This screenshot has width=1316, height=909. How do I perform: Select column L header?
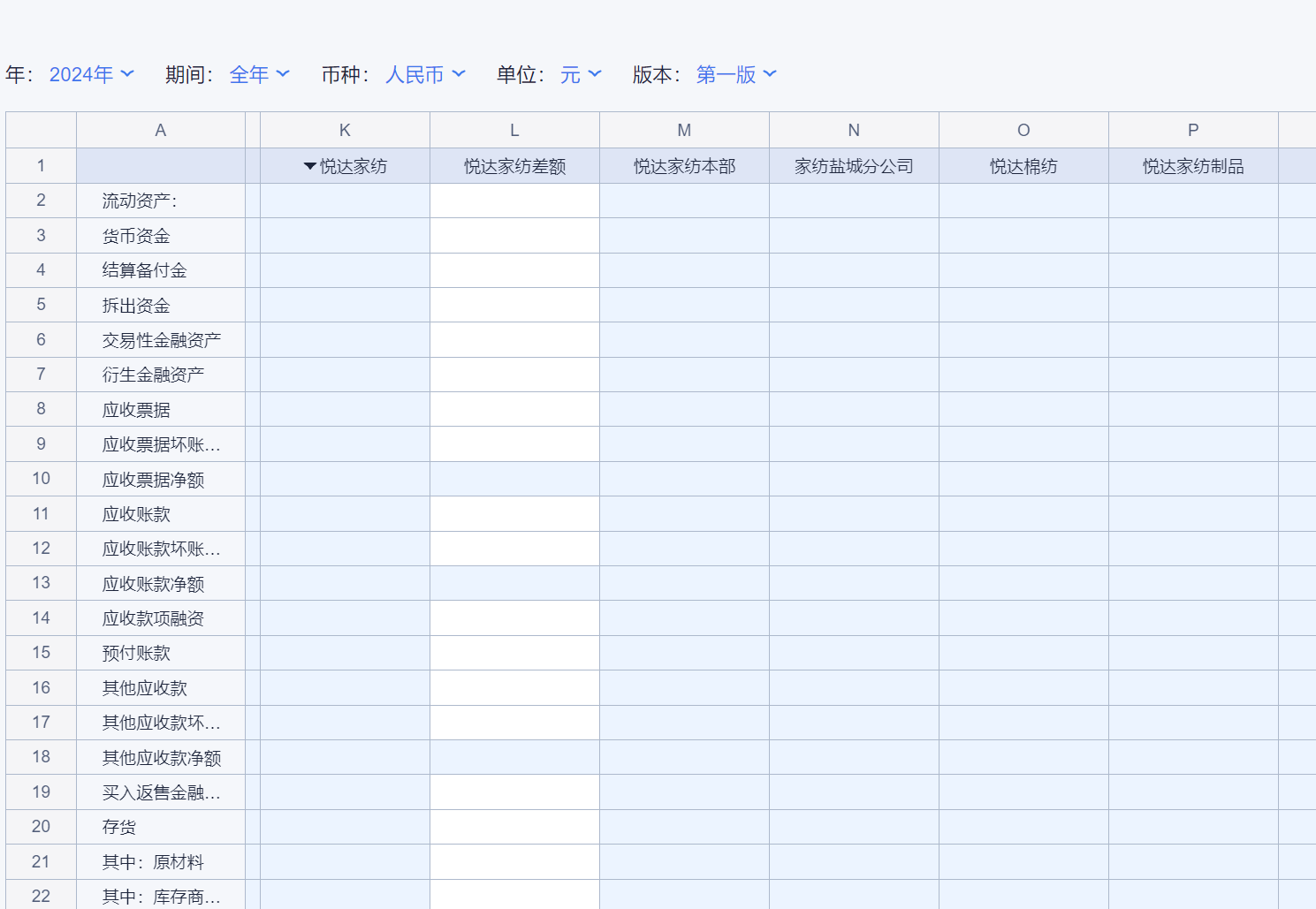coord(514,130)
